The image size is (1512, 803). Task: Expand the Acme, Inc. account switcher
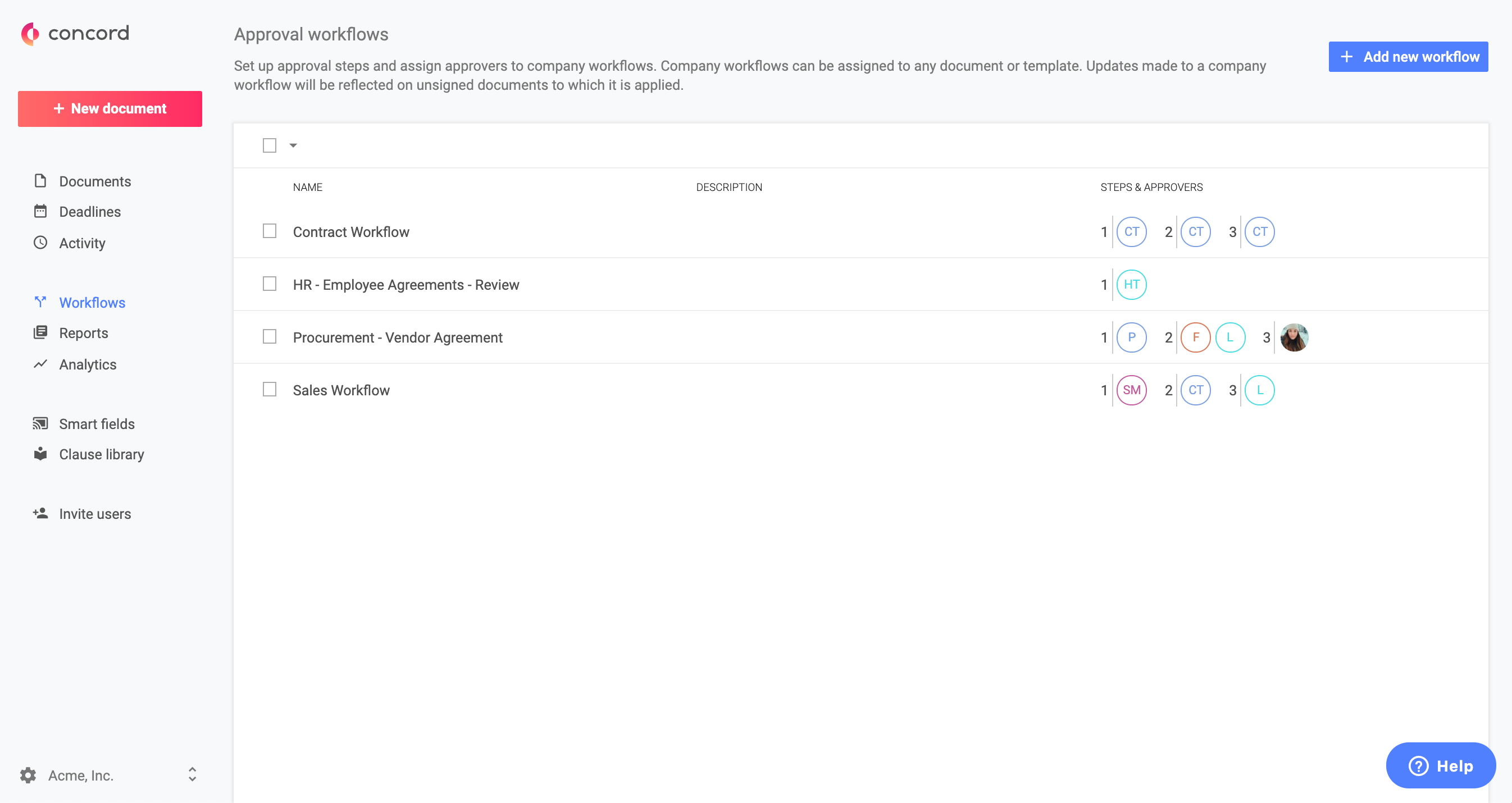(192, 775)
